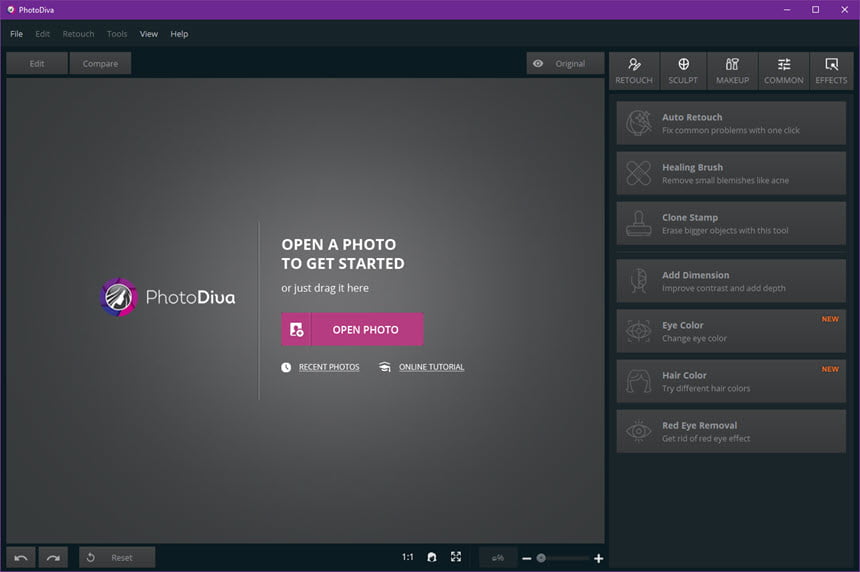Open the File menu
Image resolution: width=860 pixels, height=572 pixels.
(x=16, y=34)
